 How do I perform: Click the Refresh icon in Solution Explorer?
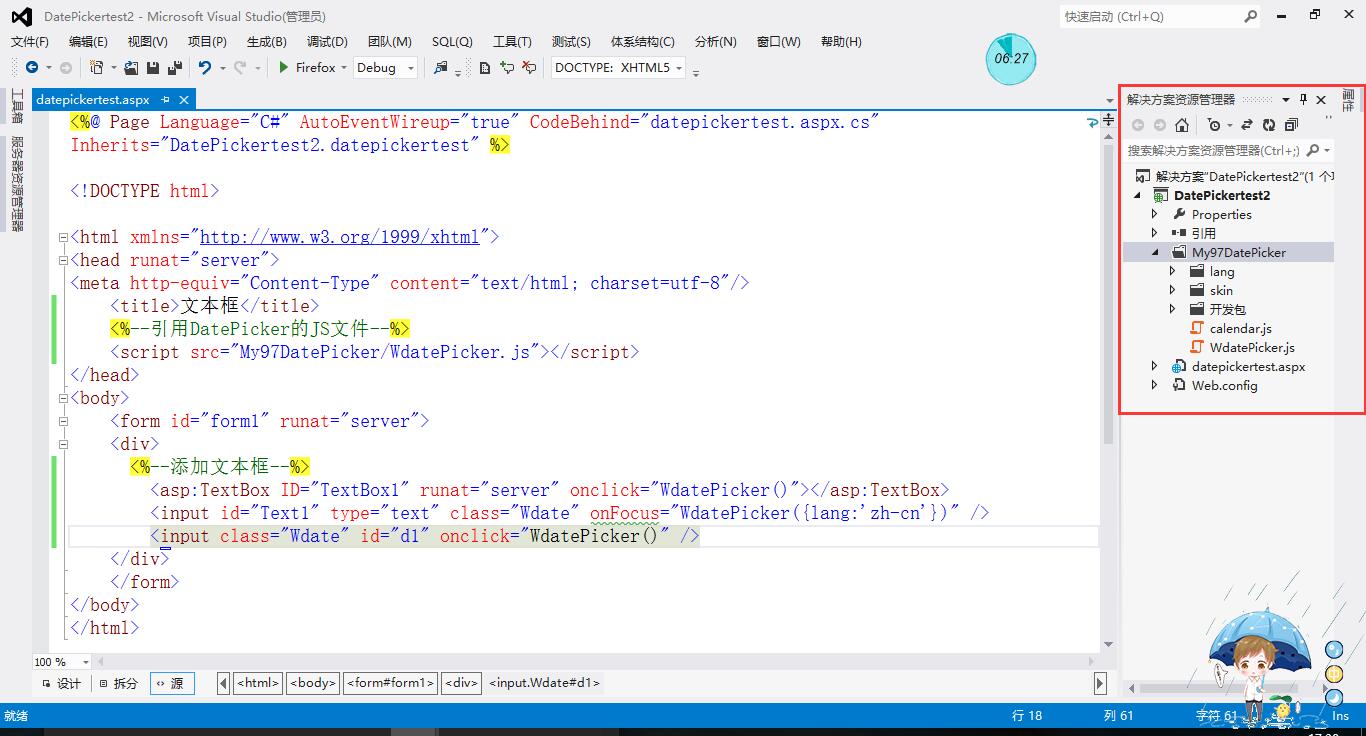(x=1269, y=125)
